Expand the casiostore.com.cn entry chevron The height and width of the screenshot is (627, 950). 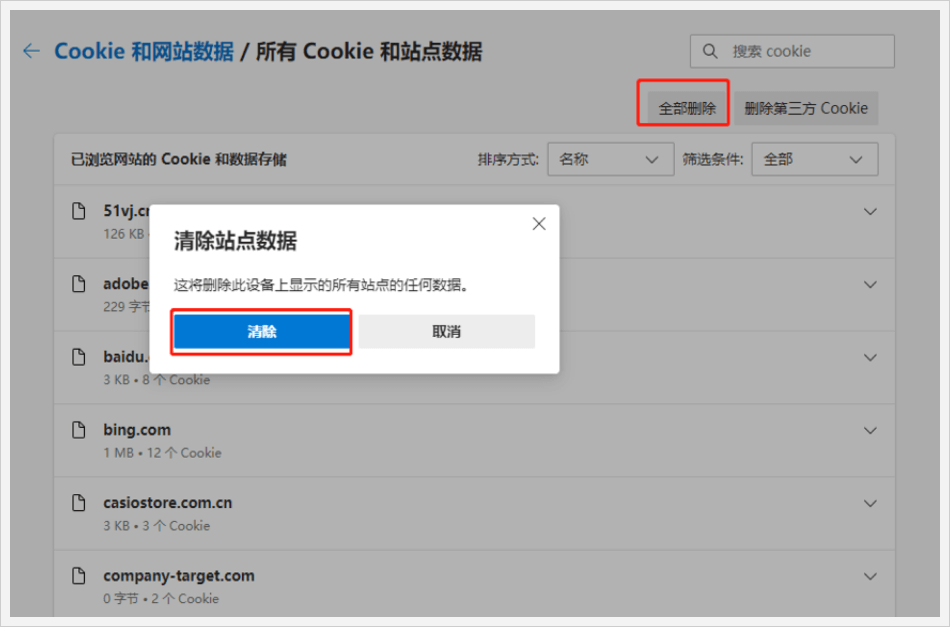click(870, 503)
